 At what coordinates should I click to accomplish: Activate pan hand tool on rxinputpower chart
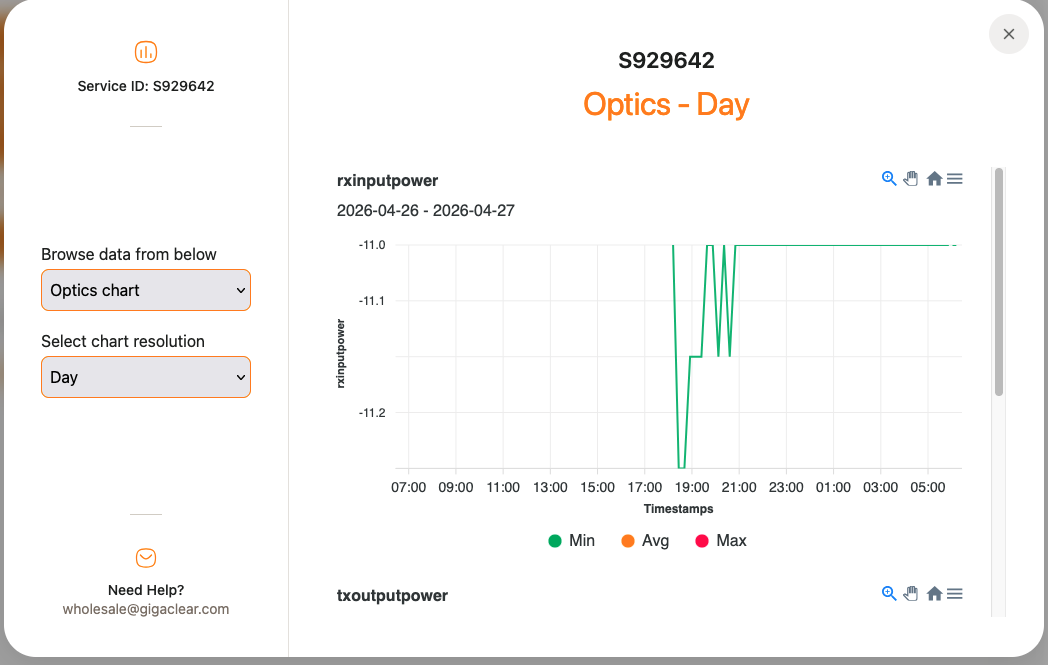coord(910,178)
